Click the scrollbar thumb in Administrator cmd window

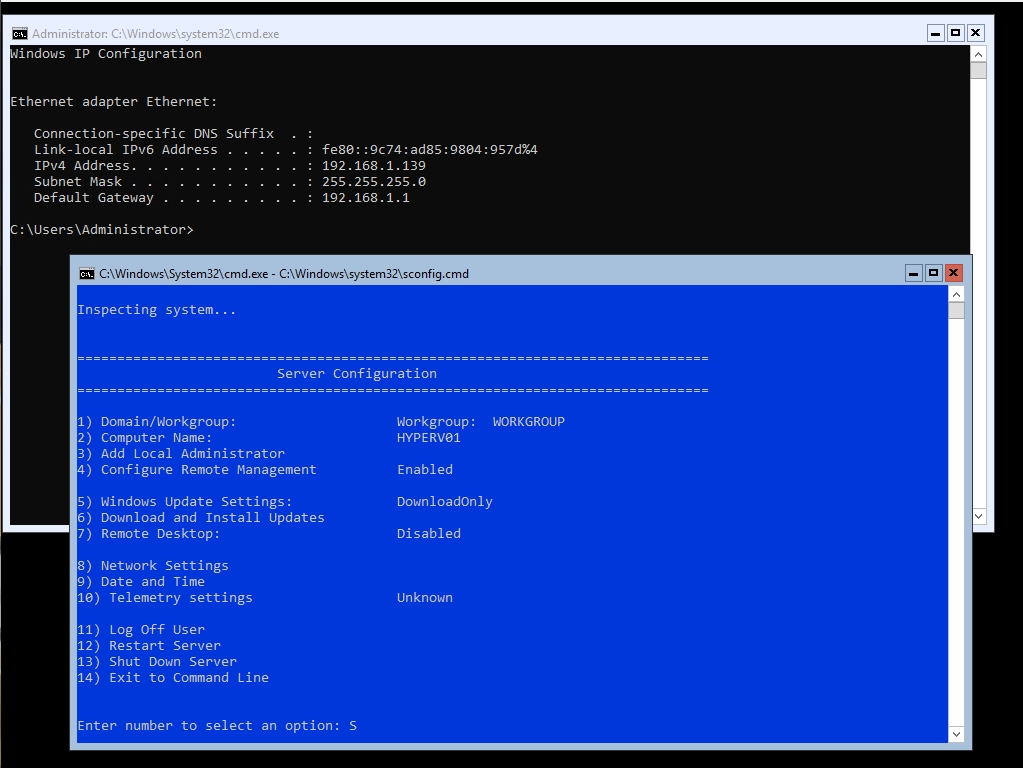tap(978, 70)
